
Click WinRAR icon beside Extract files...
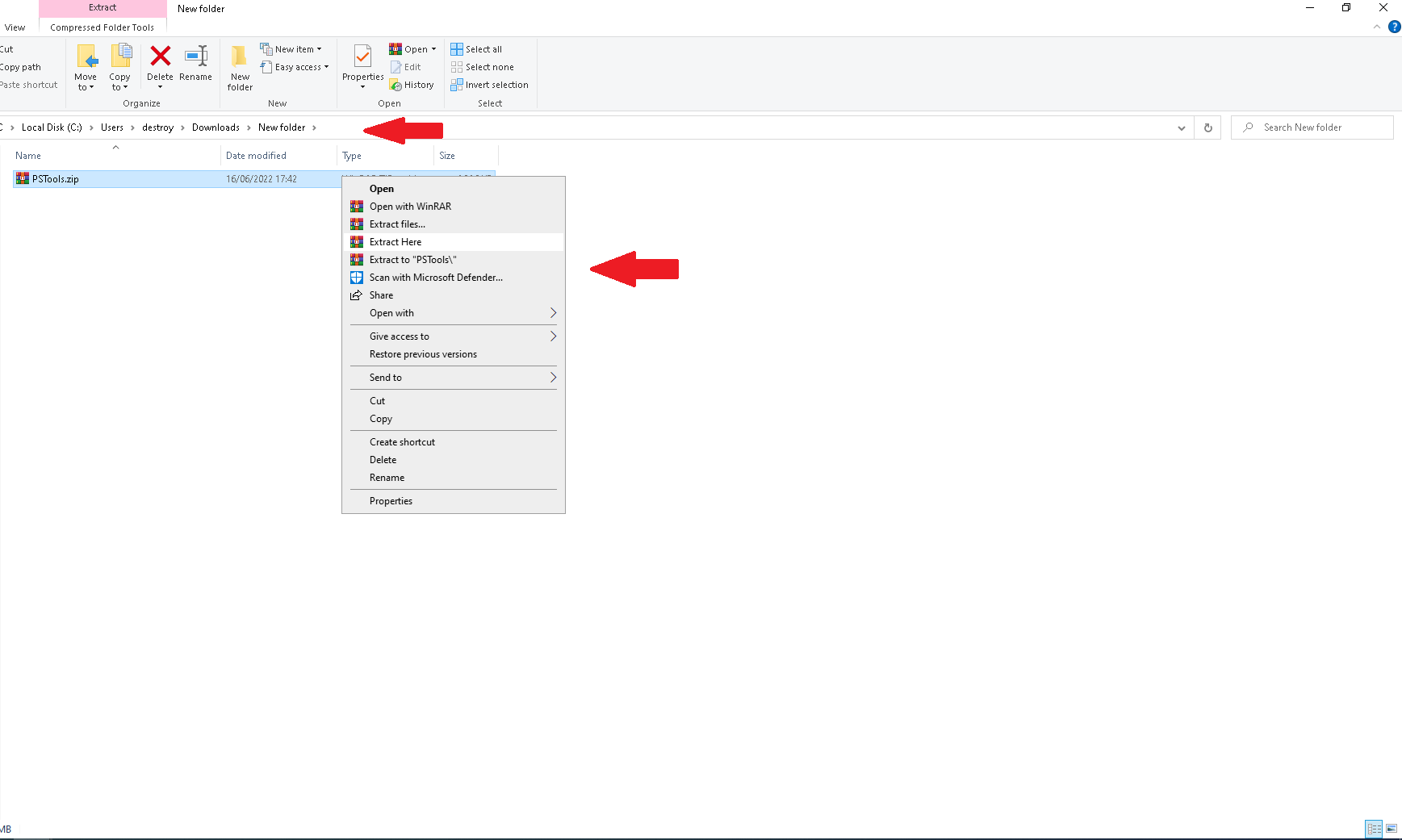pyautogui.click(x=357, y=224)
